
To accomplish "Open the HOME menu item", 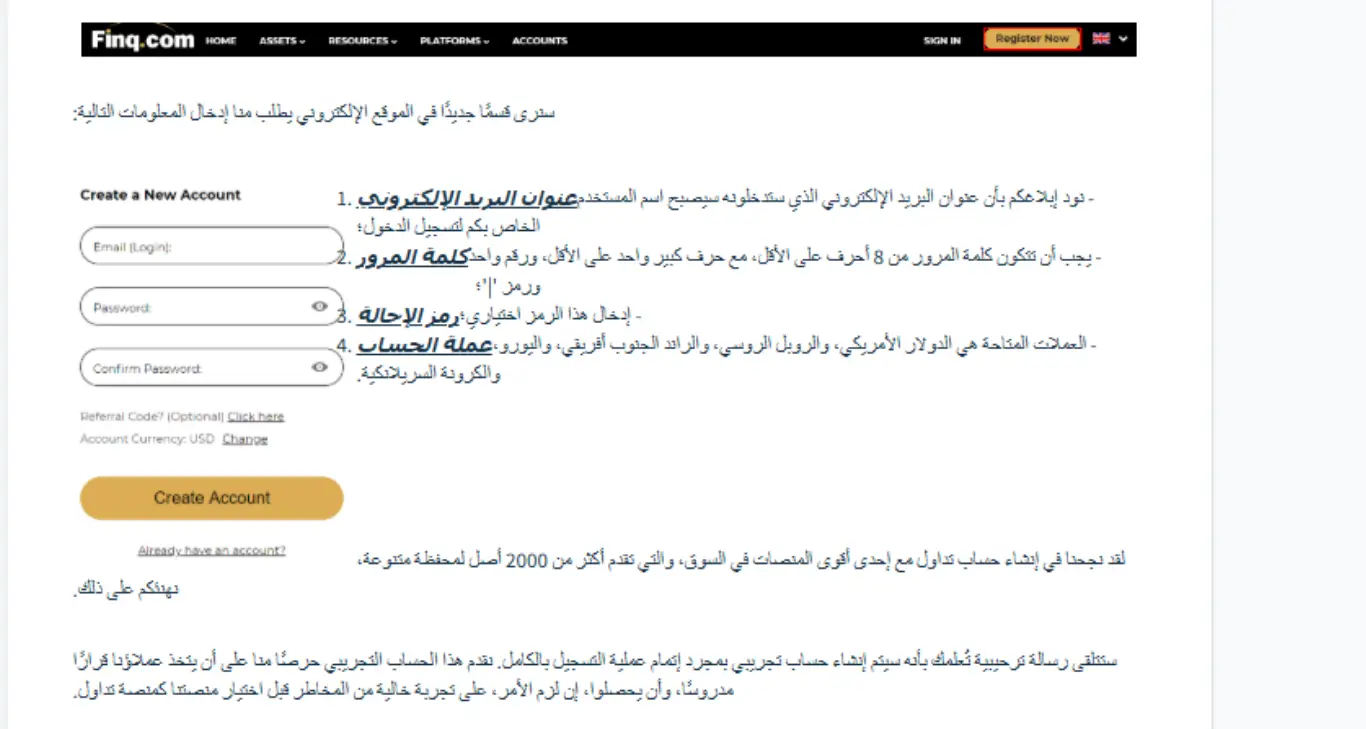I will [220, 41].
